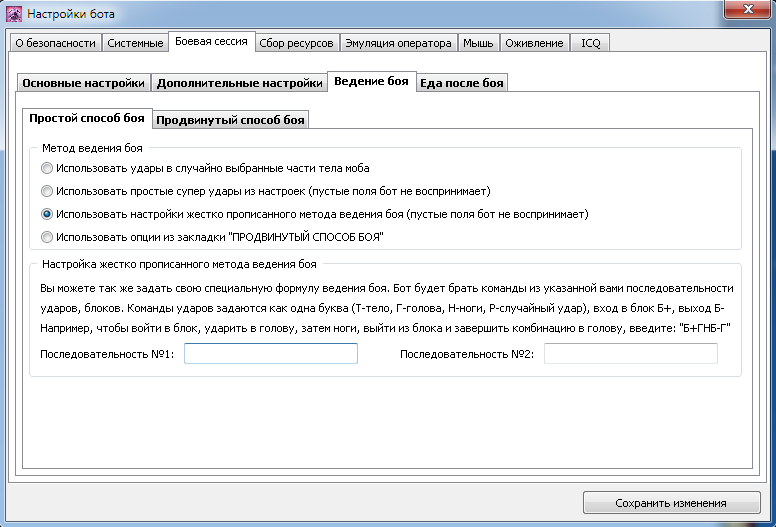Click the 'Последовательность №2' input field
The image size is (776, 527).
tap(630, 353)
